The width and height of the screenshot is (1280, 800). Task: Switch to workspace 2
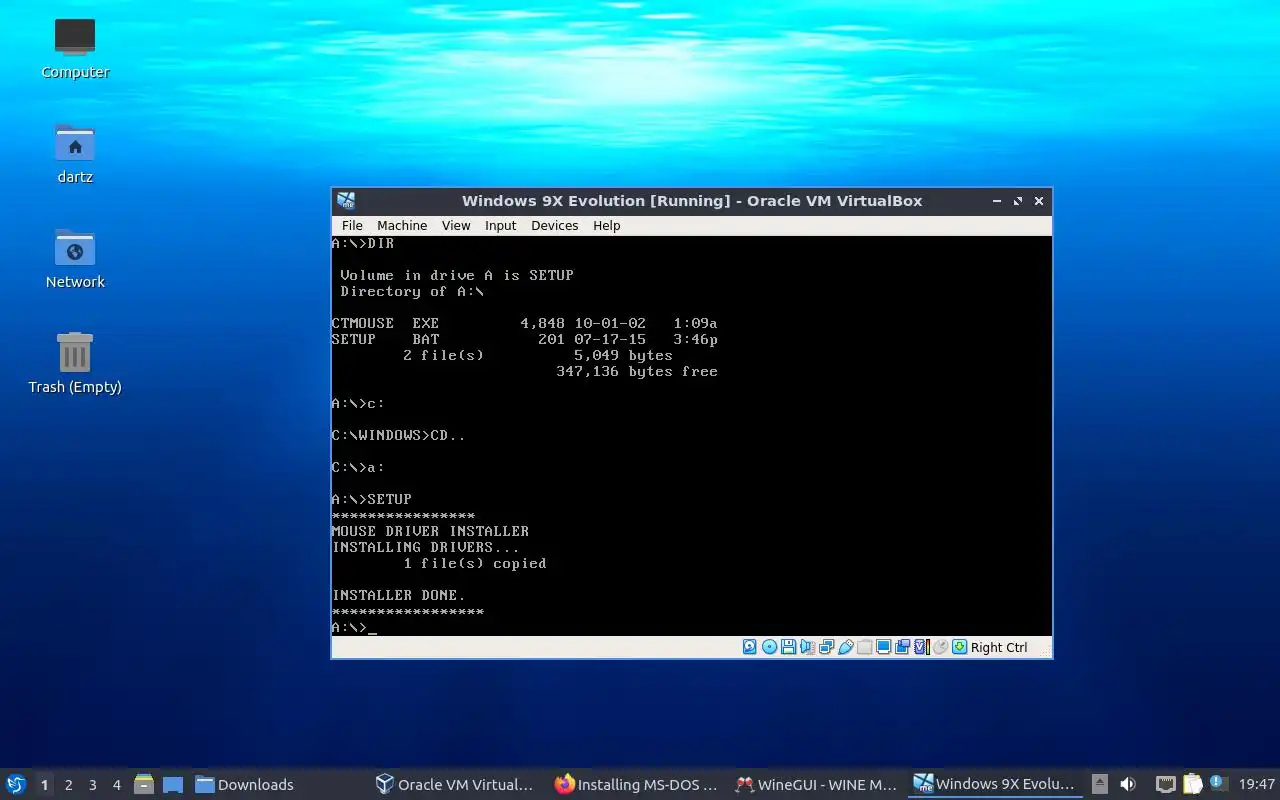tap(68, 785)
